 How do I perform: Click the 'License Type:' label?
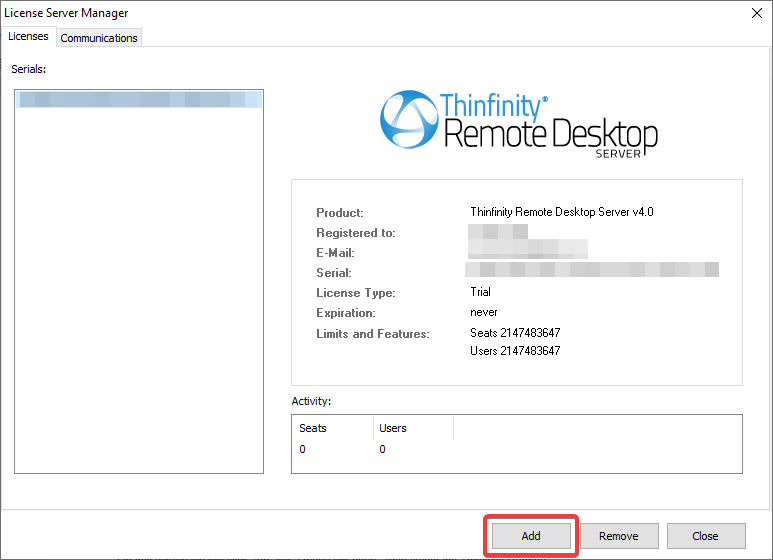(x=356, y=293)
